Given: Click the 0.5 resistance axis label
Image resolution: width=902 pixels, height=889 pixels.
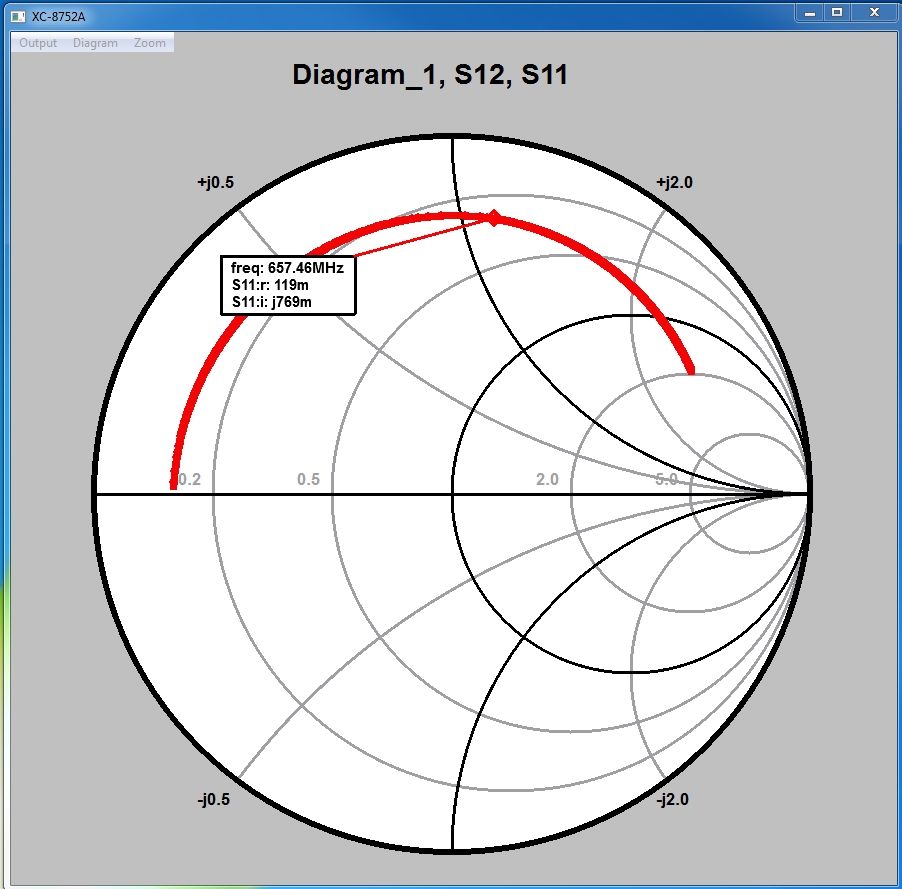Looking at the screenshot, I should [308, 479].
